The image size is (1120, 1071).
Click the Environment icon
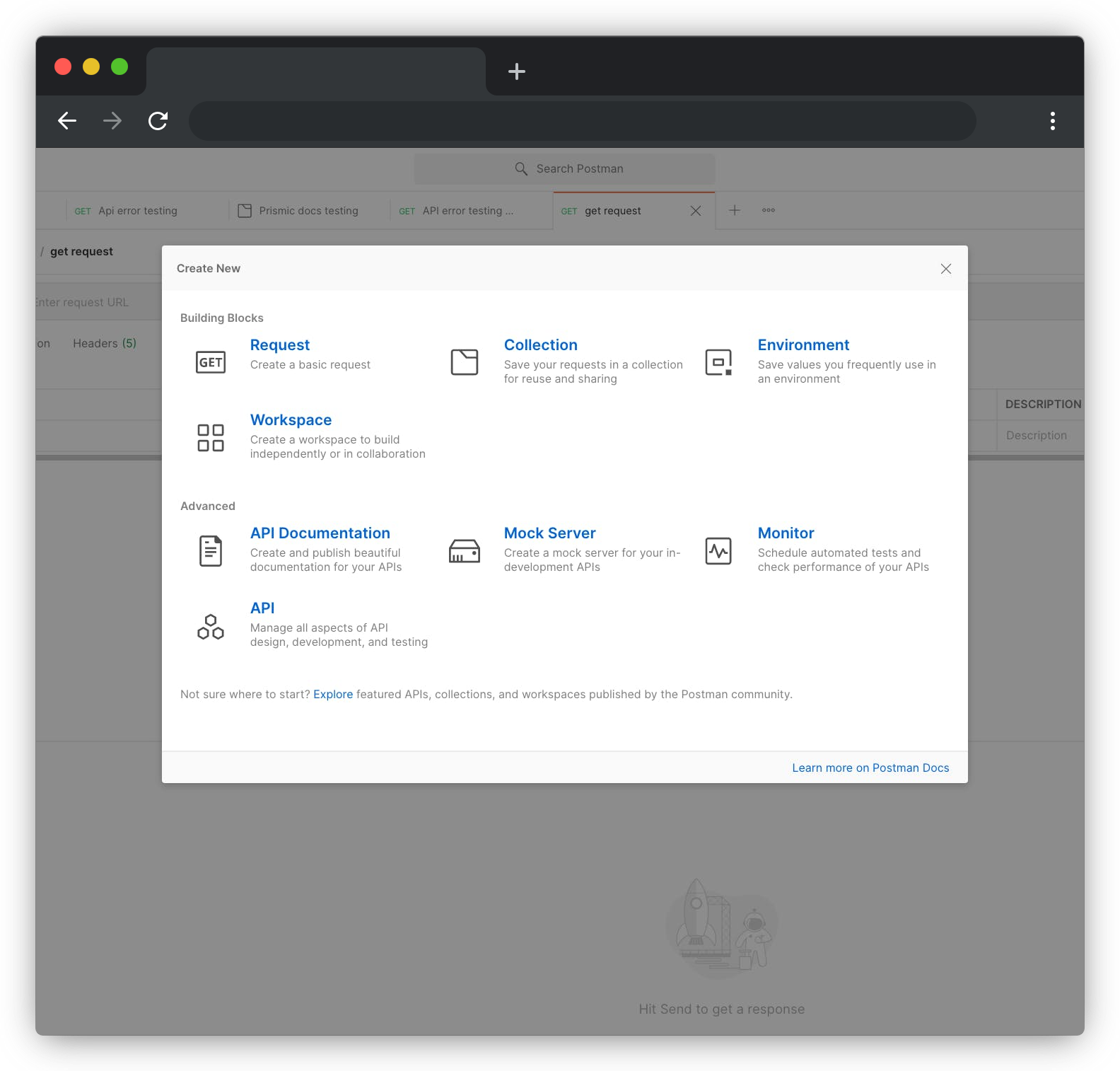[x=718, y=362]
